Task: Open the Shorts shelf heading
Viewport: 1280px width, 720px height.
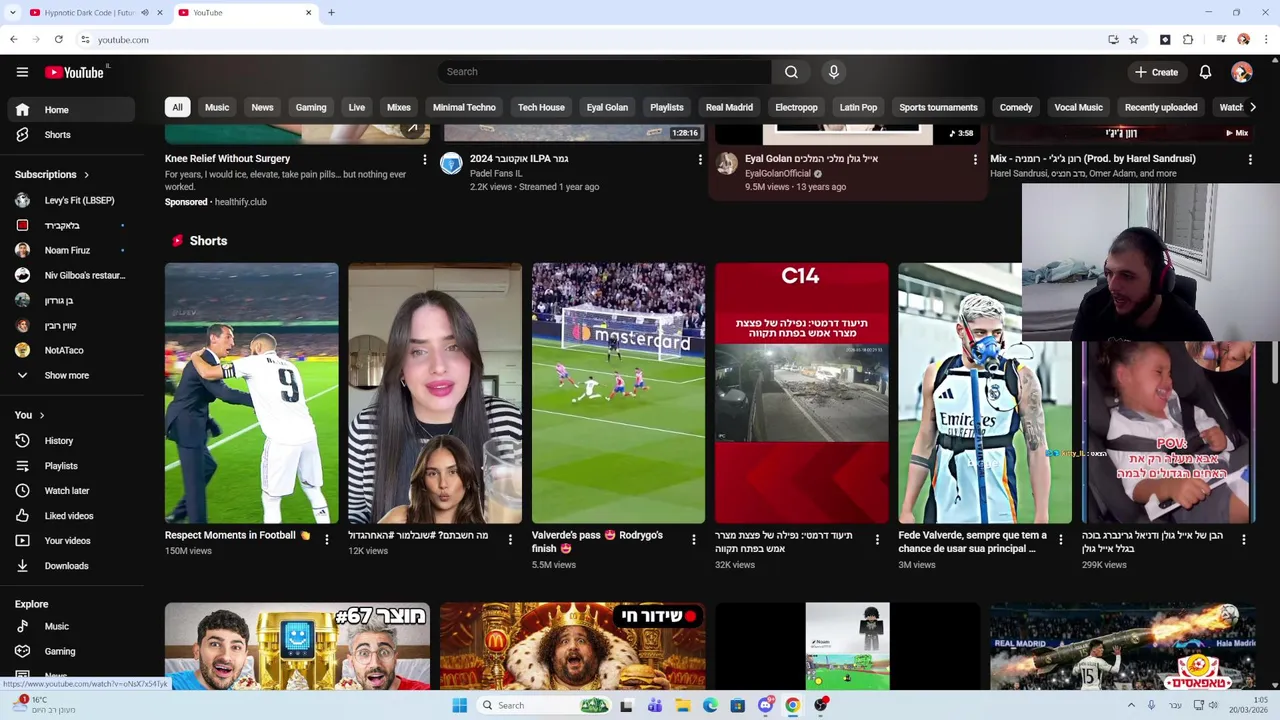Action: pyautogui.click(x=208, y=241)
